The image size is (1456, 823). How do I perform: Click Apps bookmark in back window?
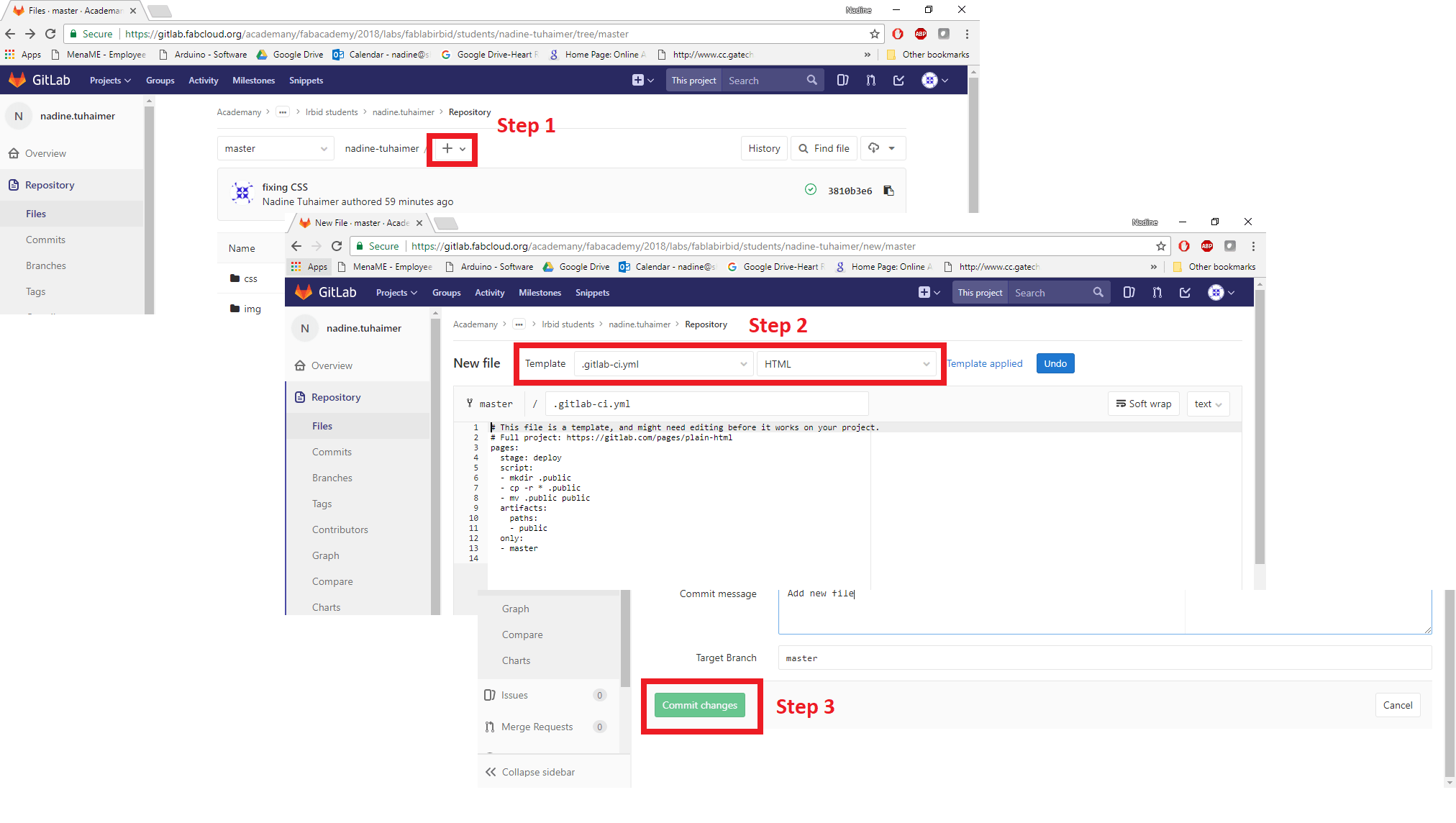tap(24, 55)
